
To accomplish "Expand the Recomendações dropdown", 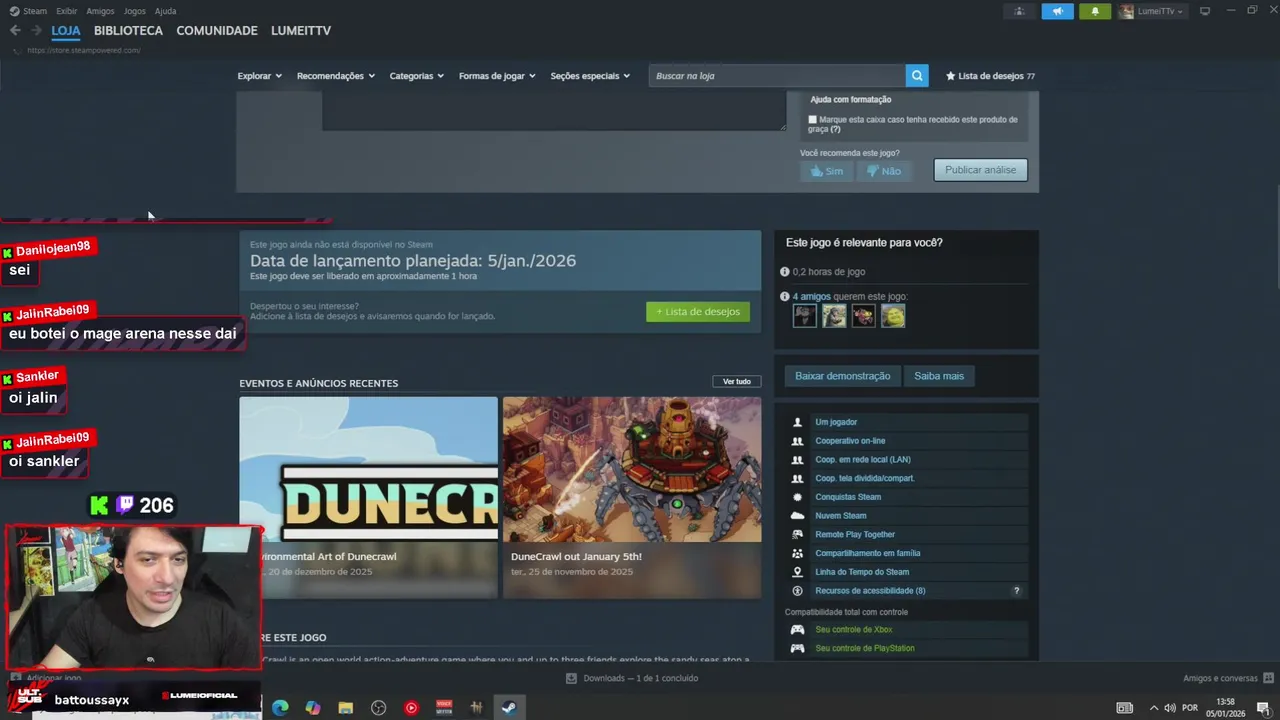I will (x=336, y=76).
